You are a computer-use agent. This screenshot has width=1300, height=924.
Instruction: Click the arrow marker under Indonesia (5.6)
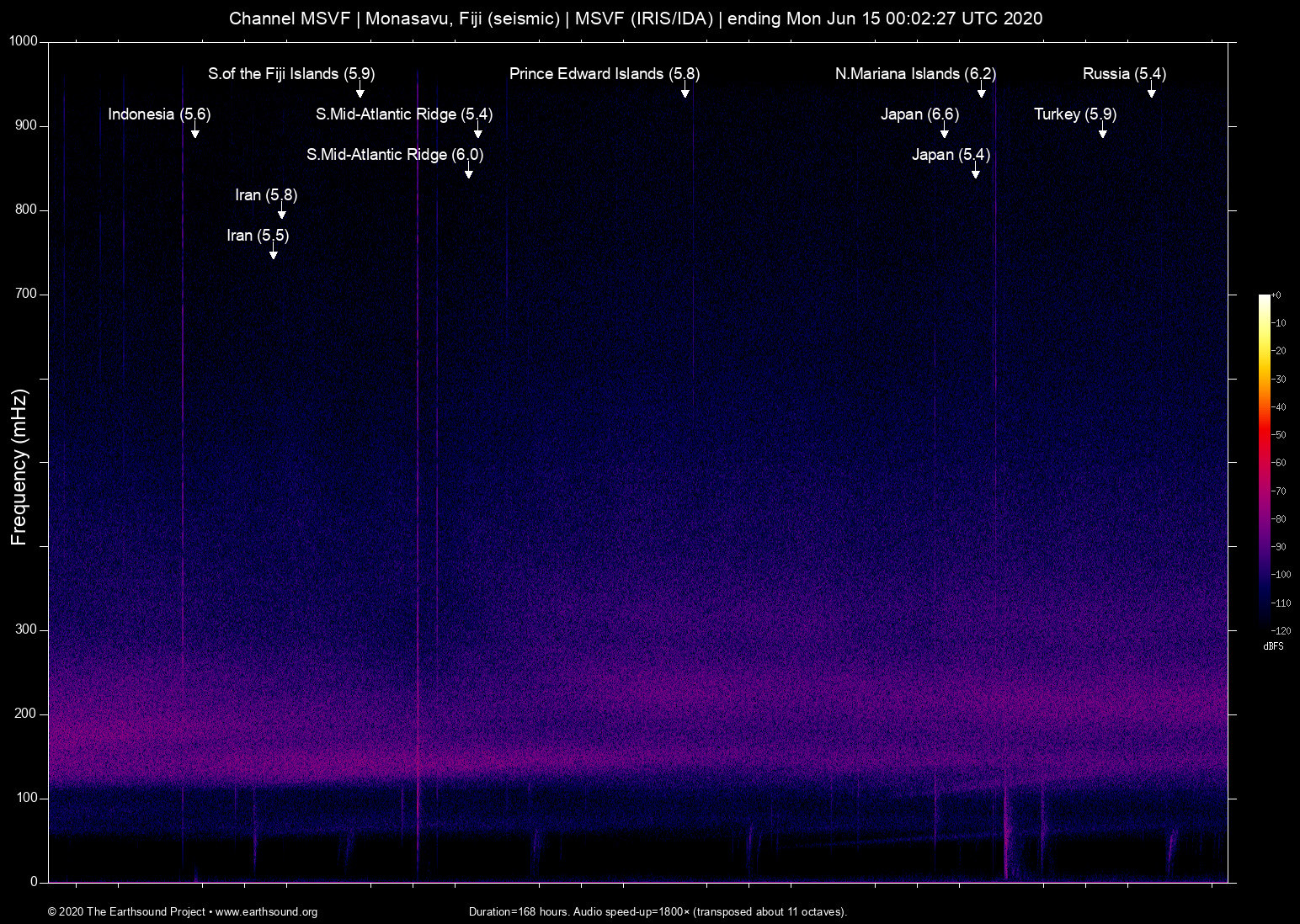[194, 131]
